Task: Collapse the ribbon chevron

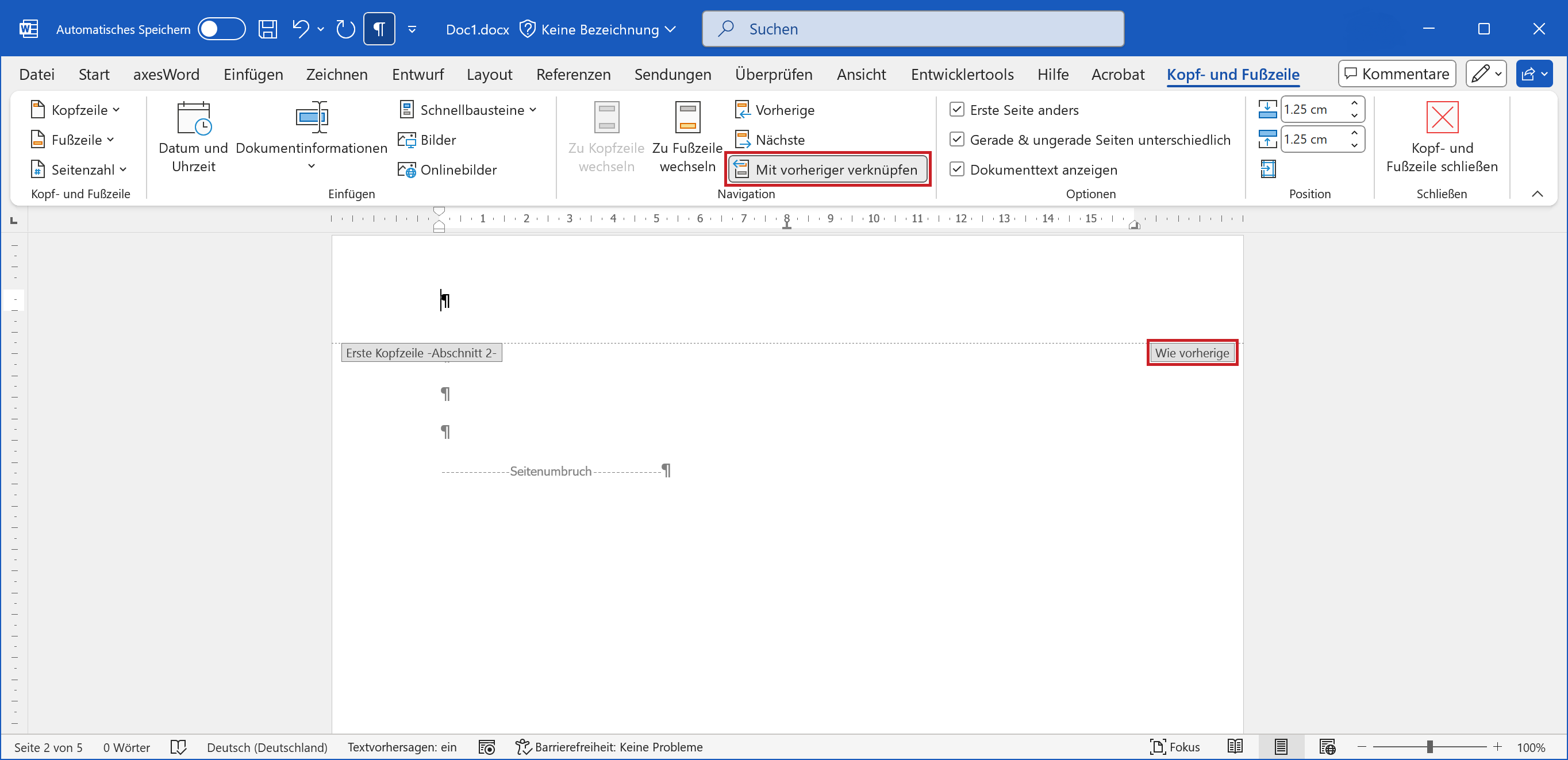Action: point(1537,194)
